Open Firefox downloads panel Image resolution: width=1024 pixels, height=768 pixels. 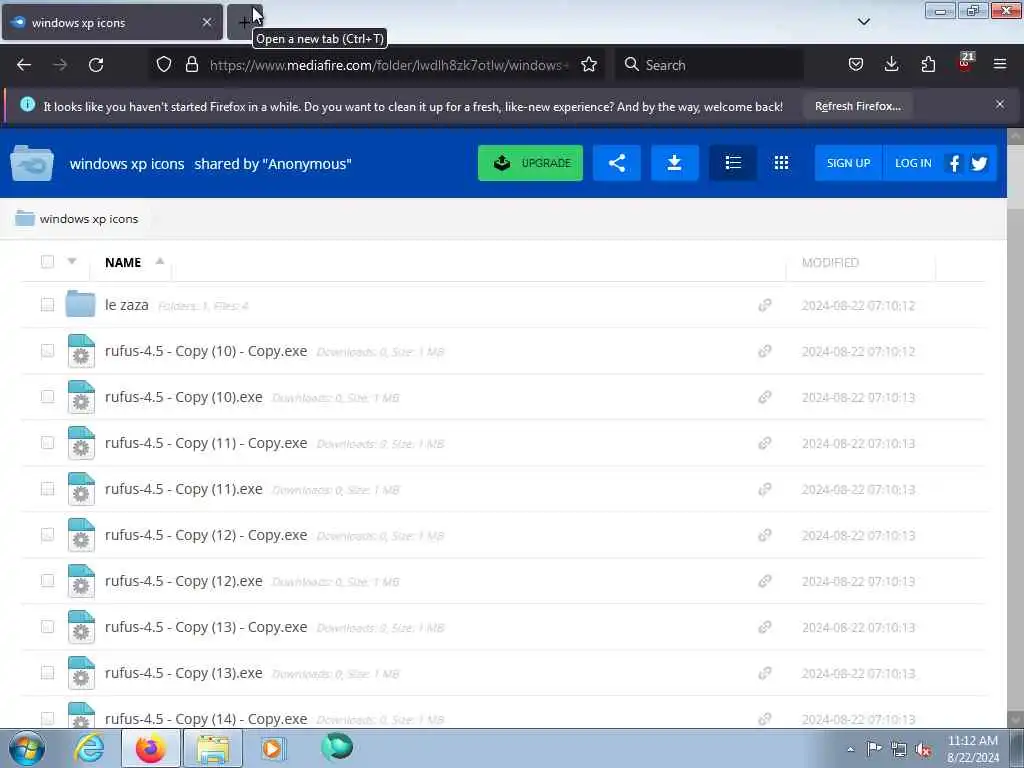(891, 64)
